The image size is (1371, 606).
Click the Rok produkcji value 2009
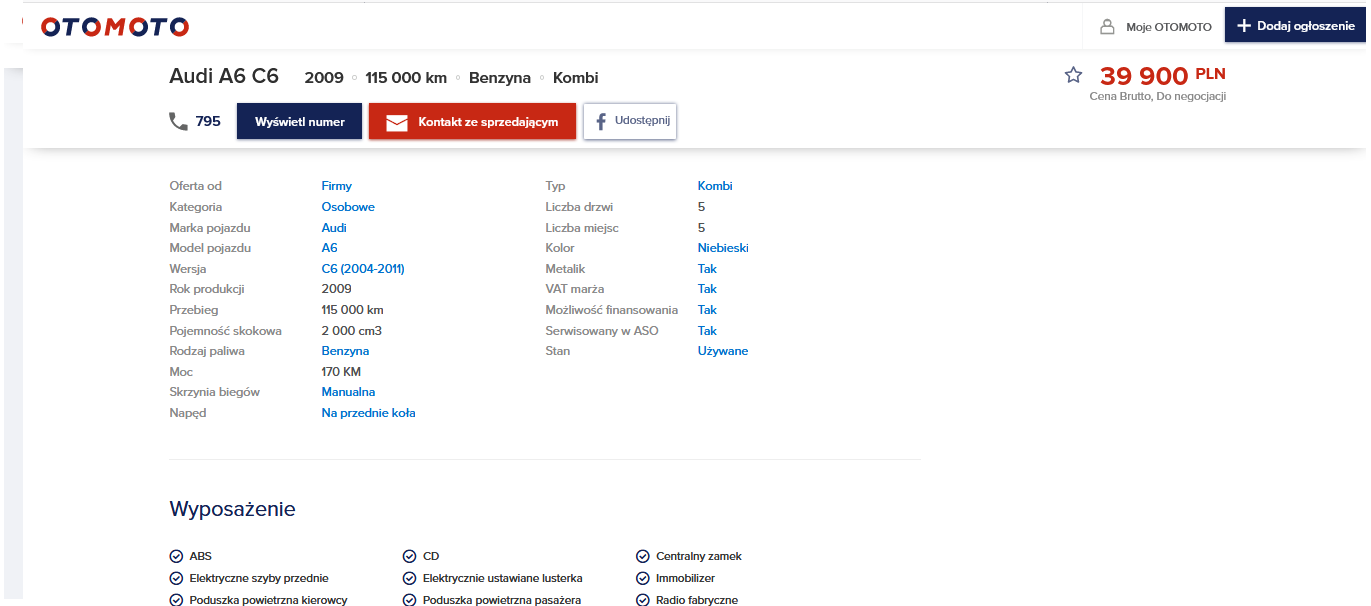pos(336,289)
